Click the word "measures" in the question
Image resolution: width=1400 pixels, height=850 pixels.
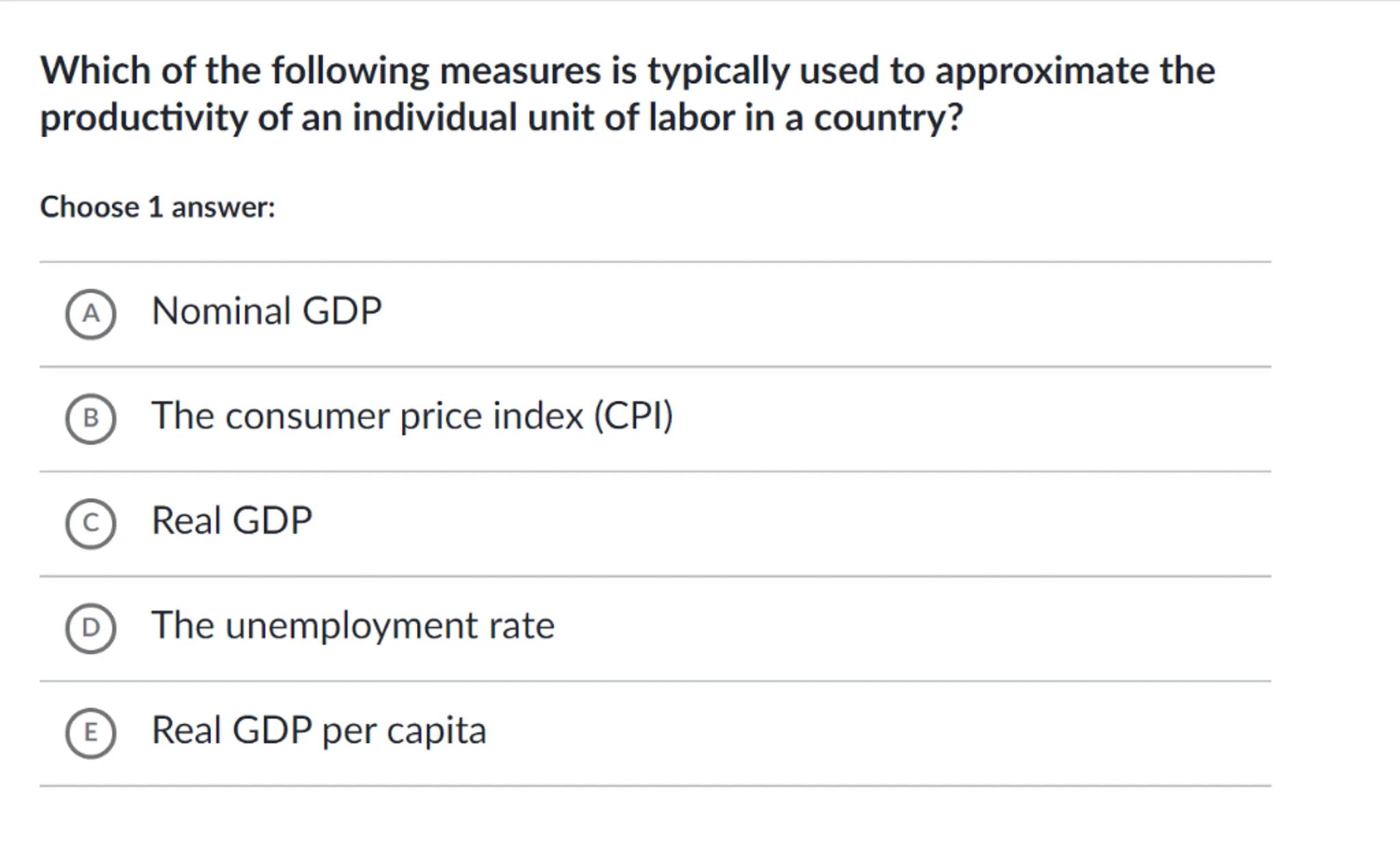coord(520,71)
